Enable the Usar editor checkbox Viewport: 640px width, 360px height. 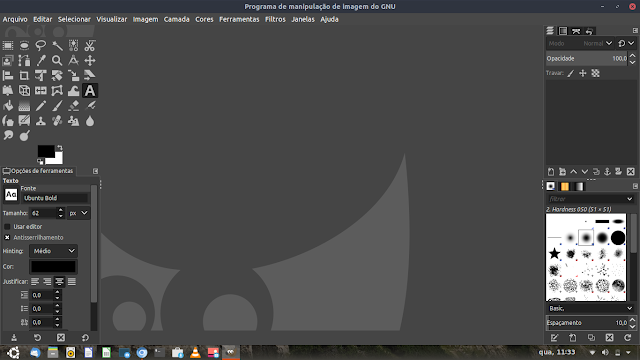click(7, 227)
